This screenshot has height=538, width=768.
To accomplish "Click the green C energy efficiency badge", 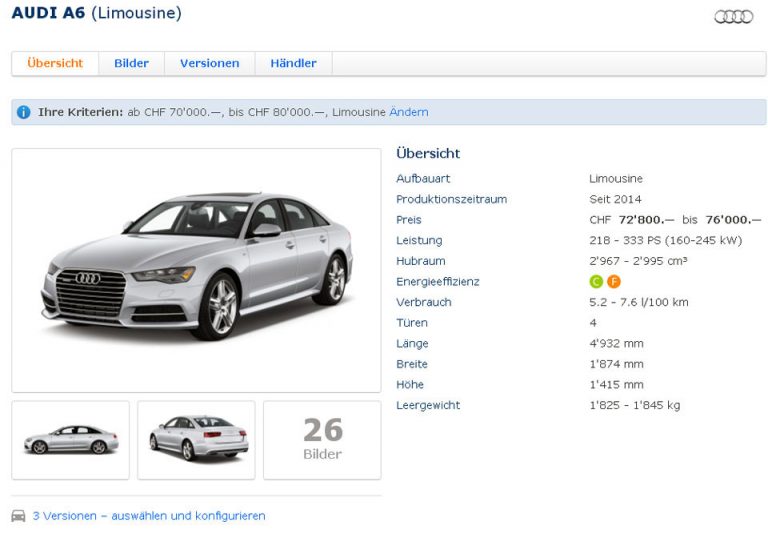I will tap(596, 282).
